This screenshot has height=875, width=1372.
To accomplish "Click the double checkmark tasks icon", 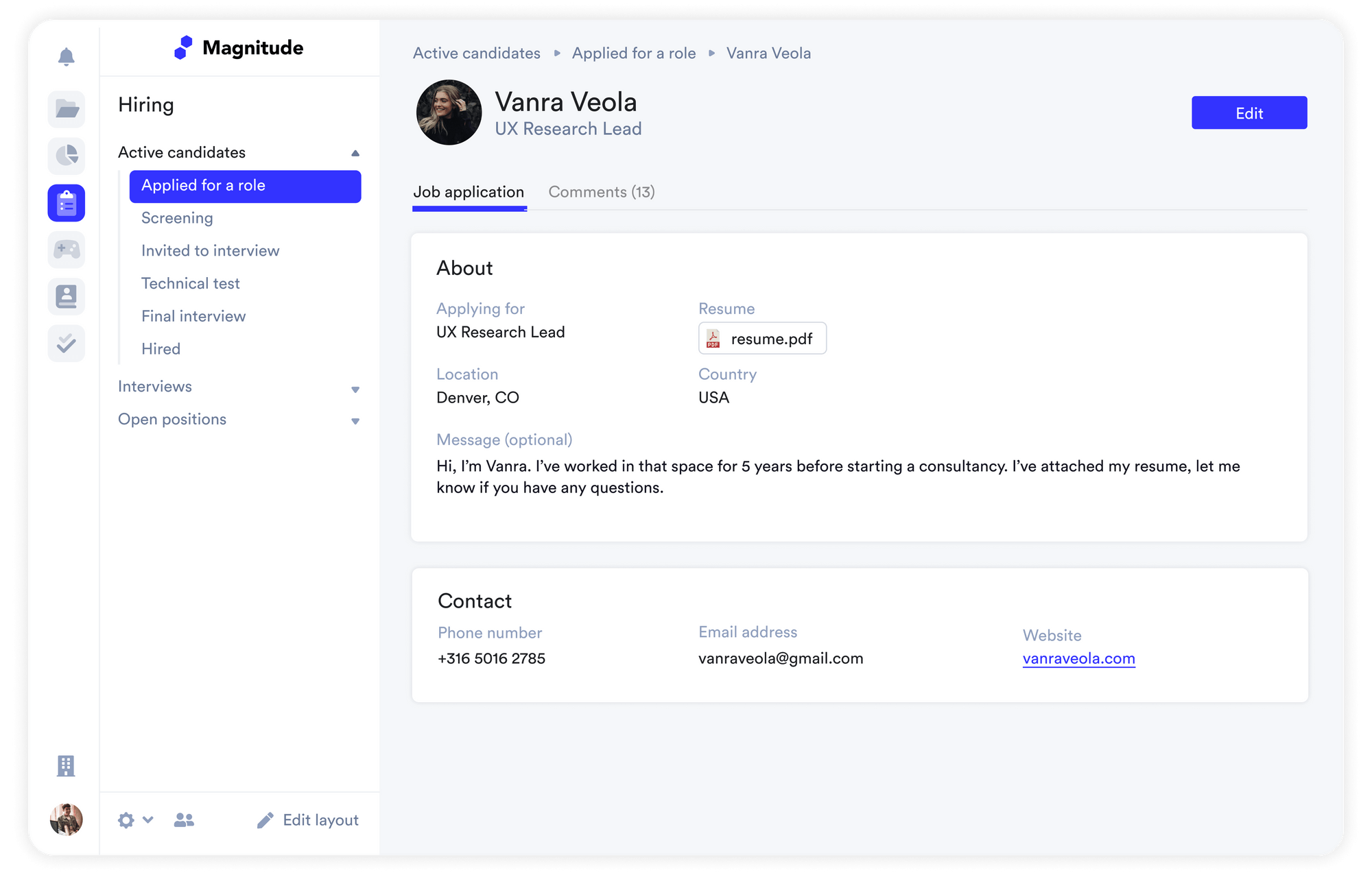I will [67, 343].
